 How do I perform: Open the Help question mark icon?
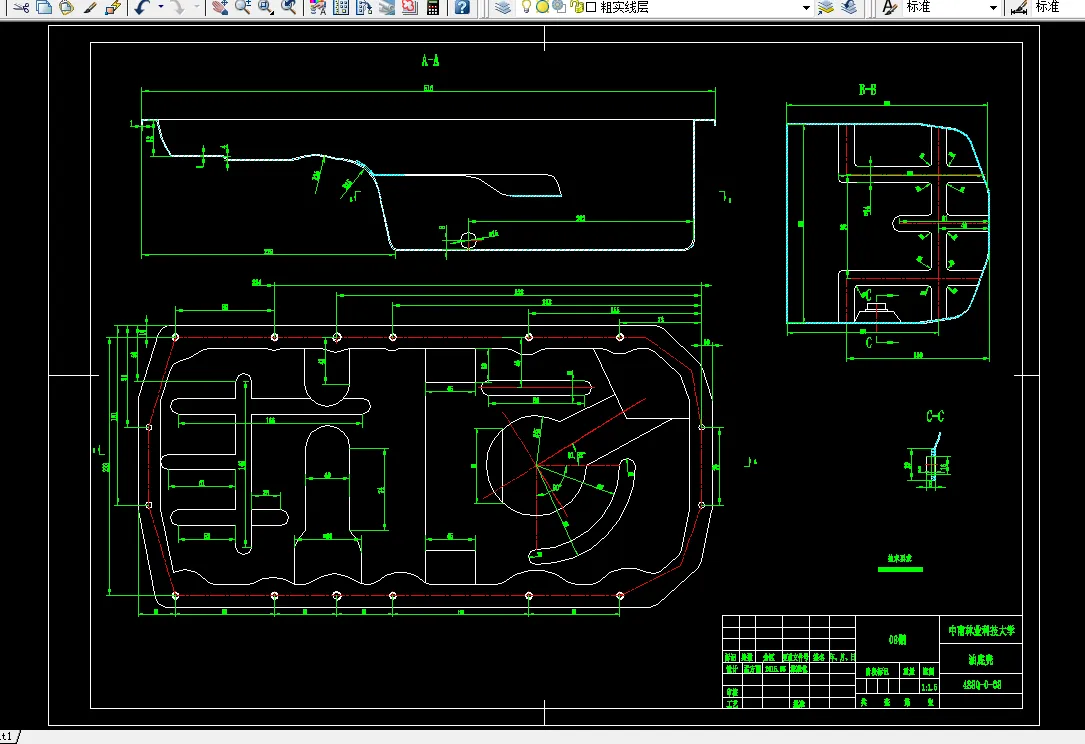(x=462, y=8)
